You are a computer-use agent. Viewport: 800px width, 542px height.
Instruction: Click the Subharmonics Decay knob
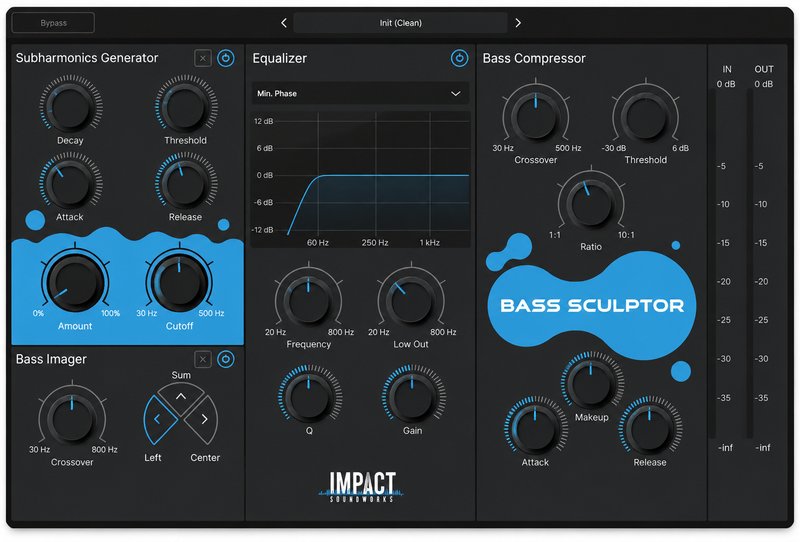point(70,106)
